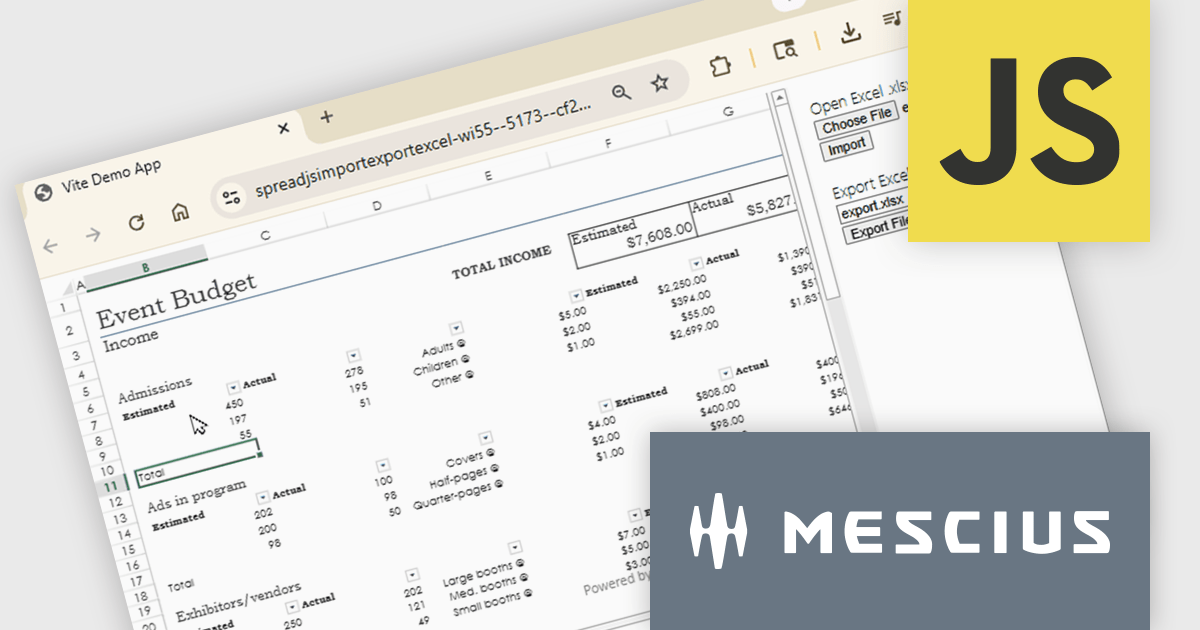
Task: Open Actual filter dropdown under Exhibitors/vendors
Action: coord(292,607)
